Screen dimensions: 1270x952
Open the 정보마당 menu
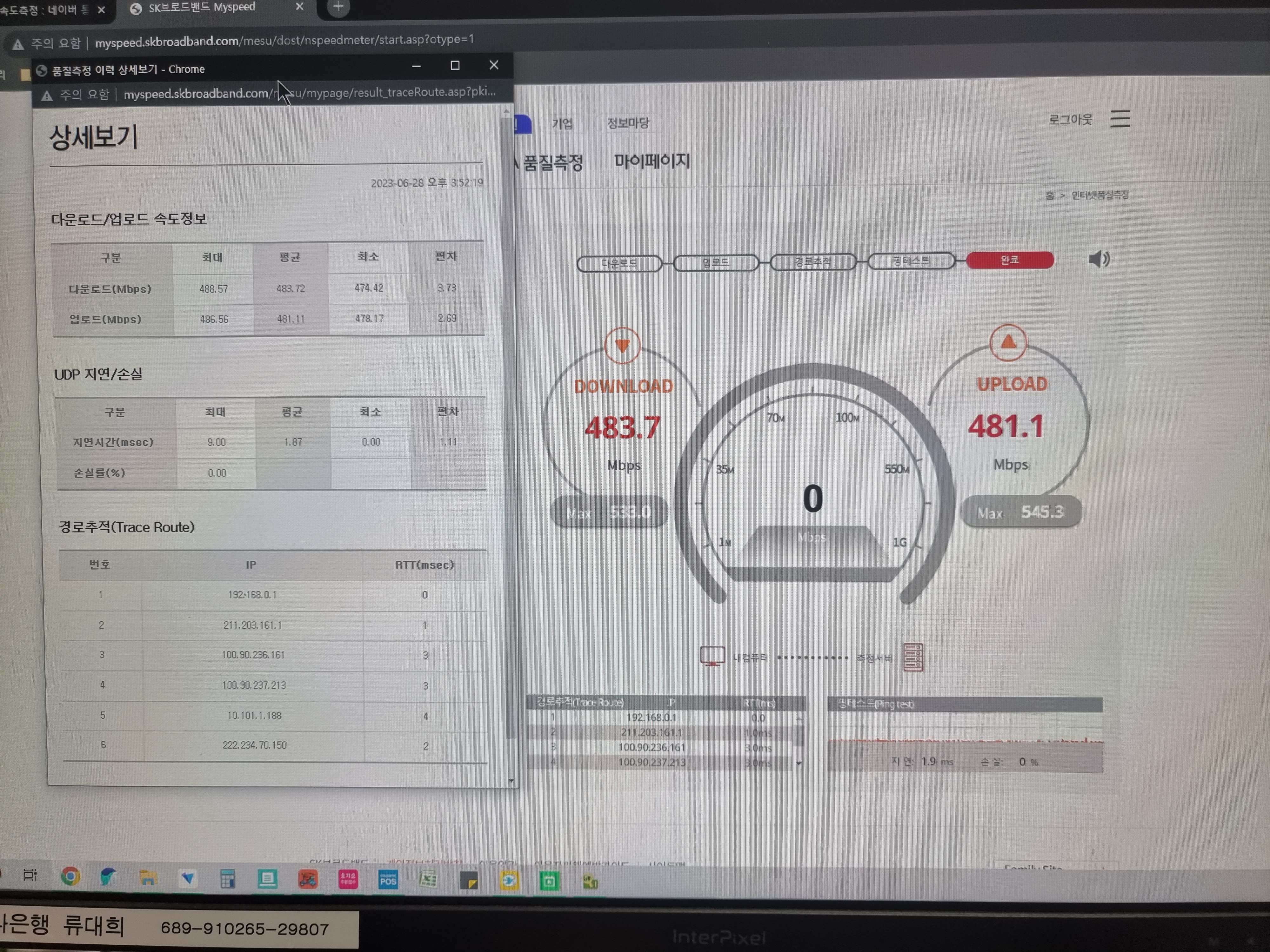(x=628, y=123)
